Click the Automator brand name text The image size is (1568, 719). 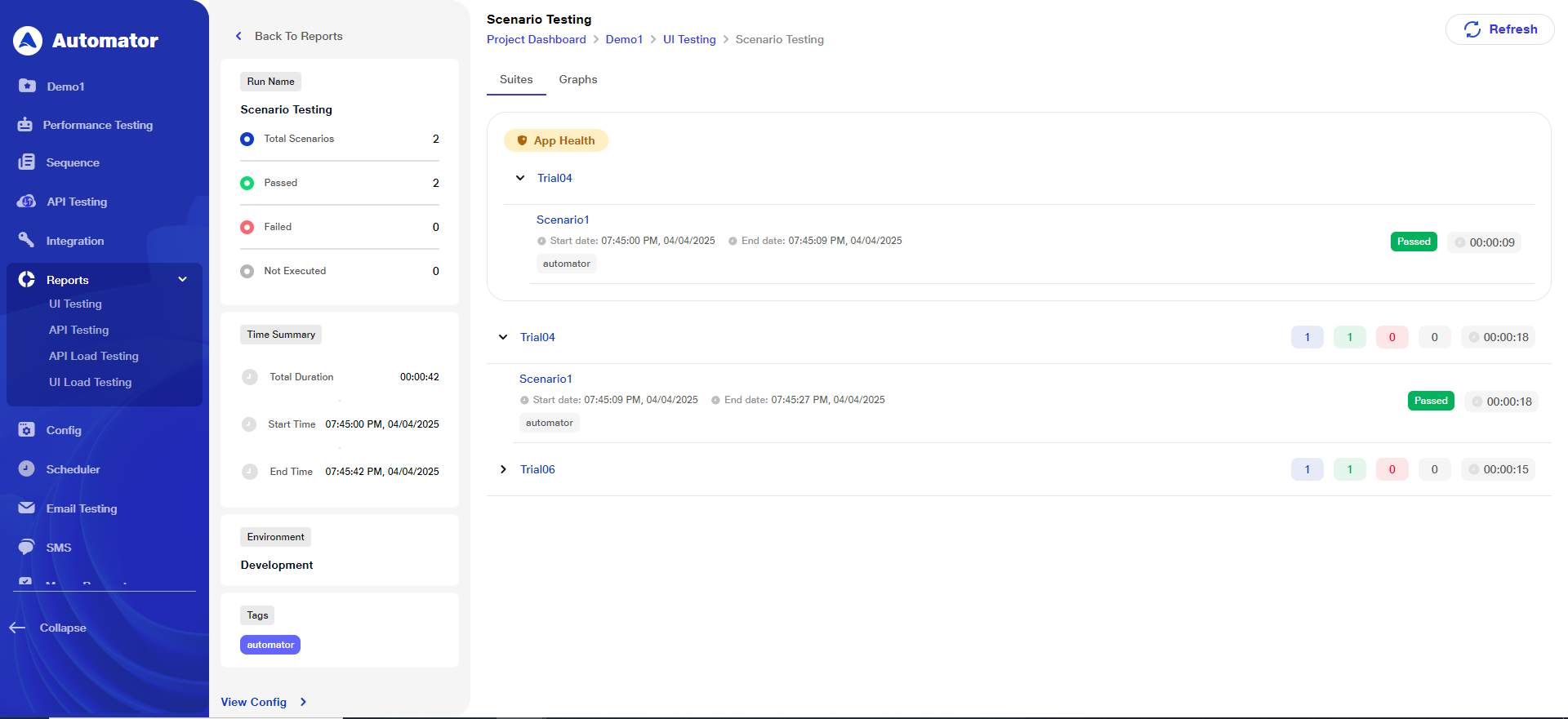point(105,41)
